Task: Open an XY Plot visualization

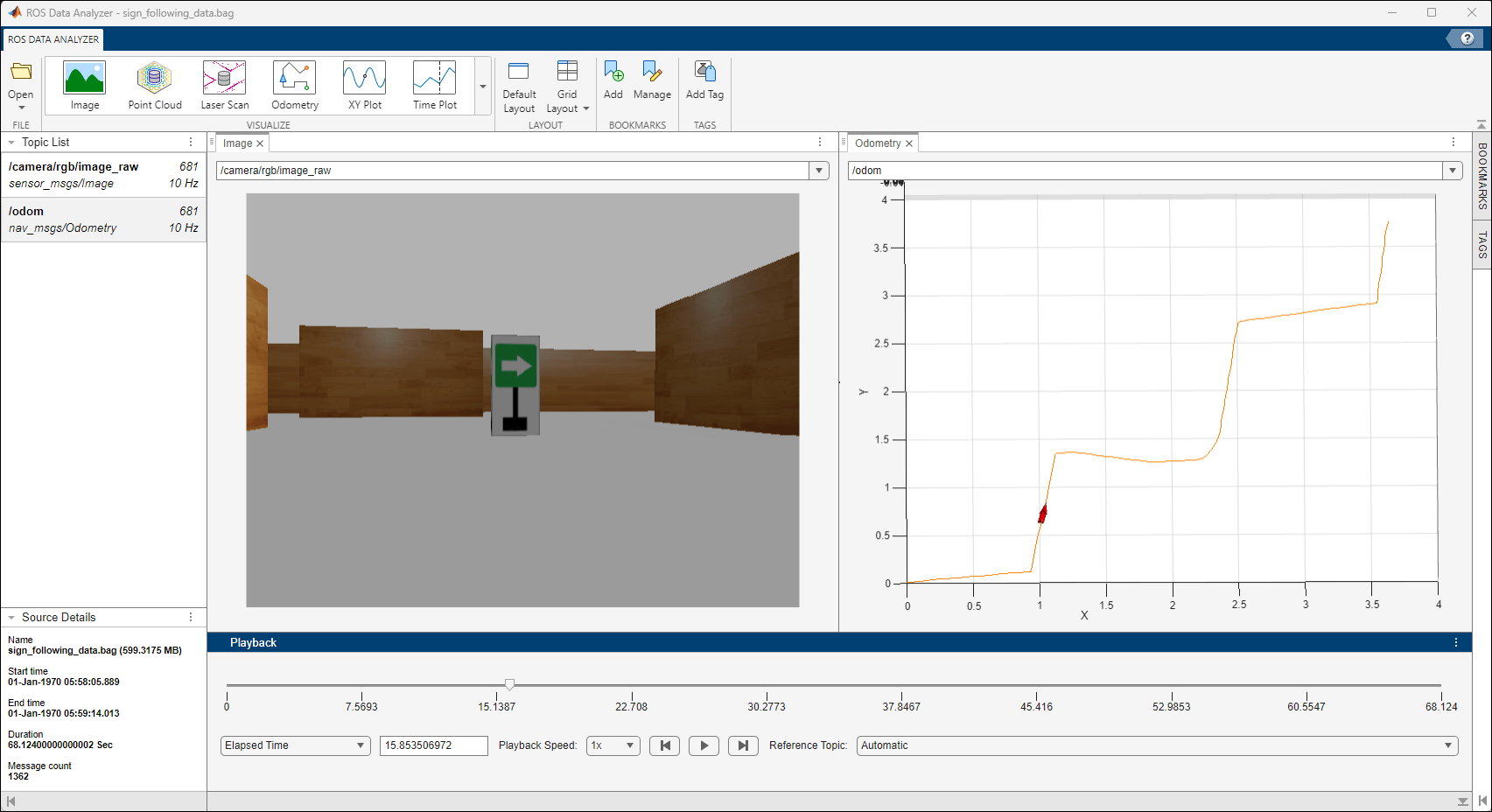Action: 364,84
